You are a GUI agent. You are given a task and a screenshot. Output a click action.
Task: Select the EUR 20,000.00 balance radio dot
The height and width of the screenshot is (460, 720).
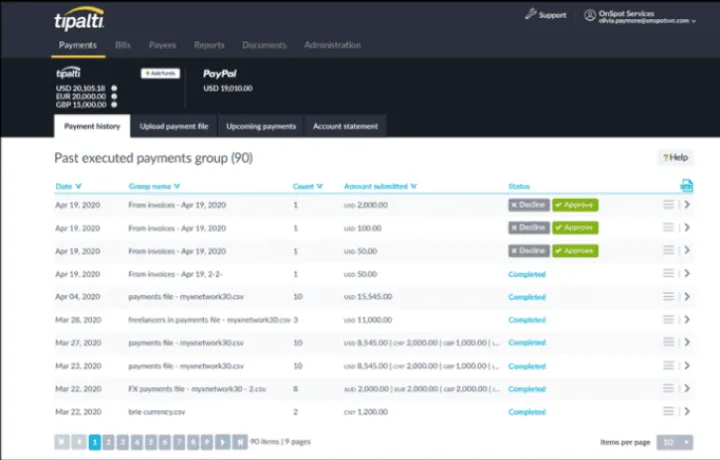(116, 97)
